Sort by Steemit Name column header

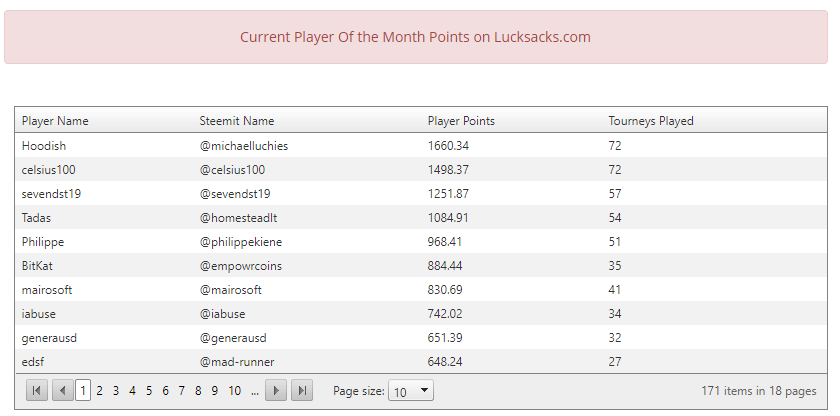coord(237,121)
